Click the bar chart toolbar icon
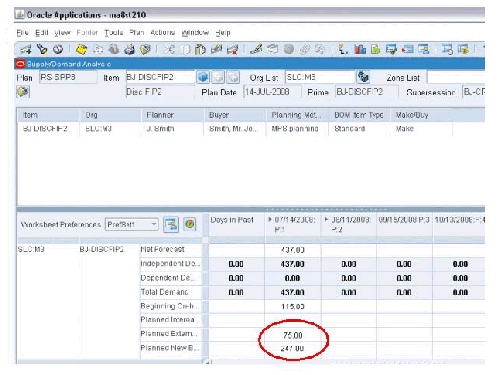Screen dimensions: 500x375 360,49
